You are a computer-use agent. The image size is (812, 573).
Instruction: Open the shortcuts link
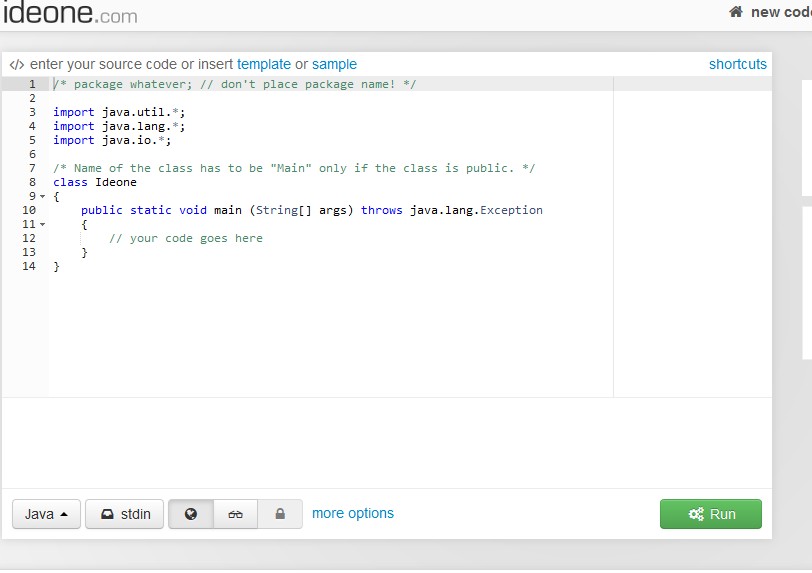point(737,64)
